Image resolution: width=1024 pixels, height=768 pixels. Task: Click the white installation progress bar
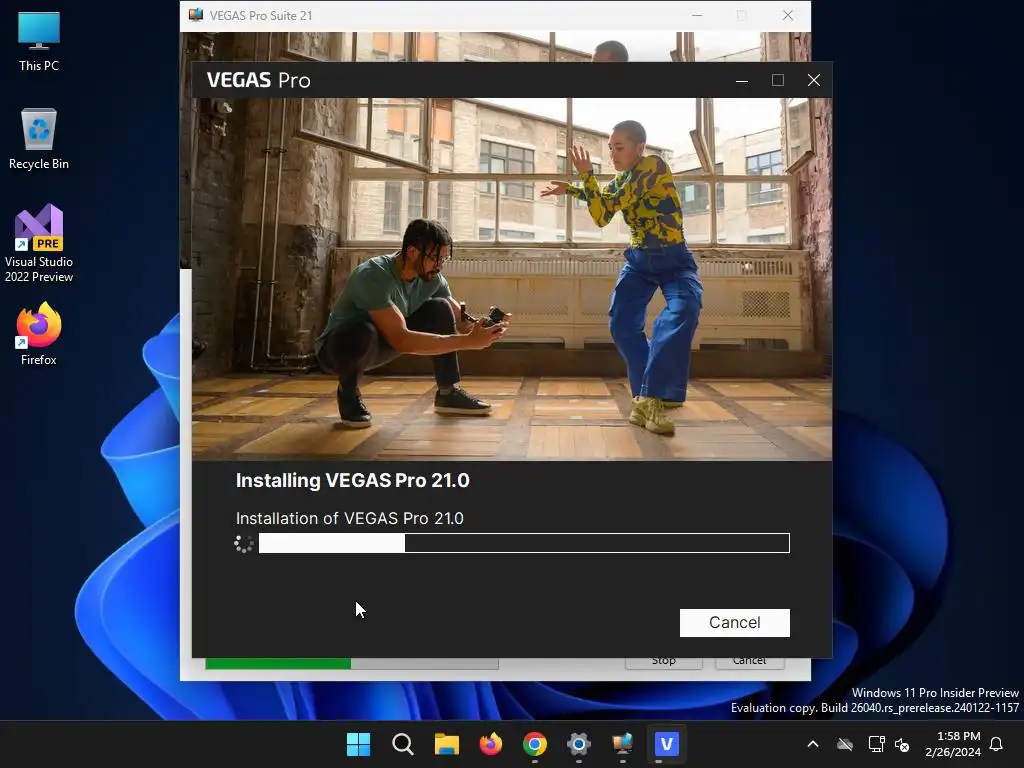tap(524, 543)
